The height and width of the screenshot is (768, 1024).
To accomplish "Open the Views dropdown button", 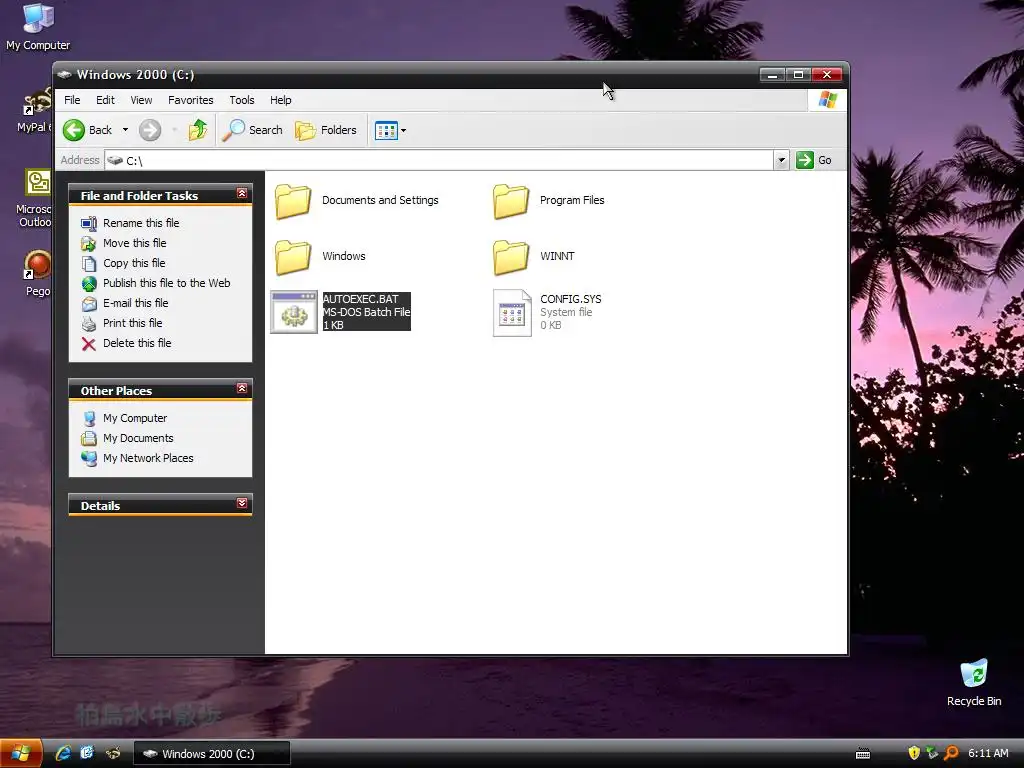I will 390,131.
